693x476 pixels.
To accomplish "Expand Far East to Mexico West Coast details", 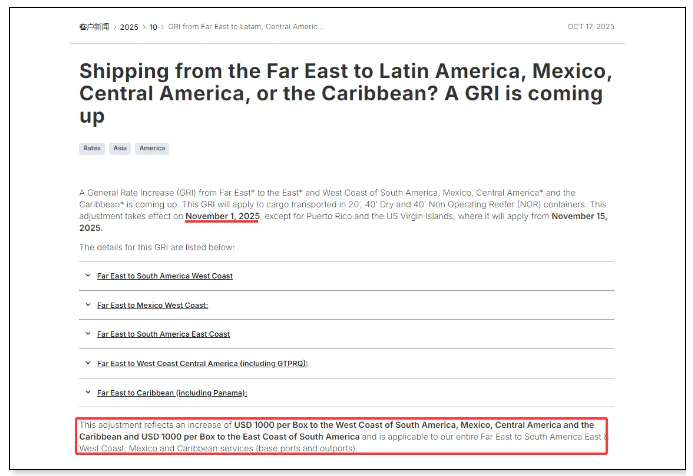I will click(152, 305).
